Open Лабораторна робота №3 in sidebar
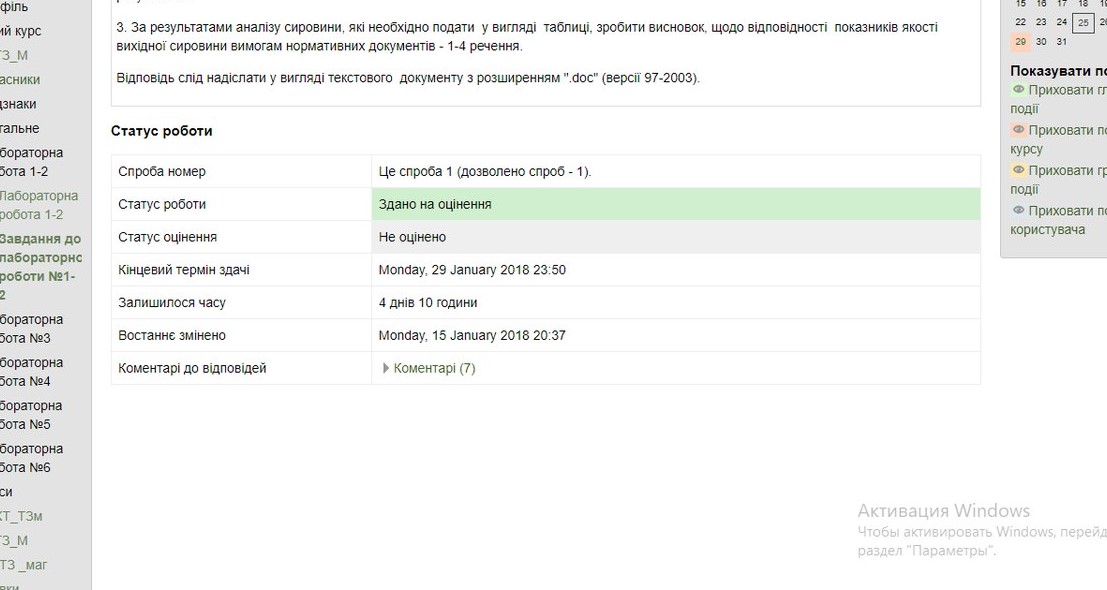Screen dimensions: 1107x590 pos(32,329)
